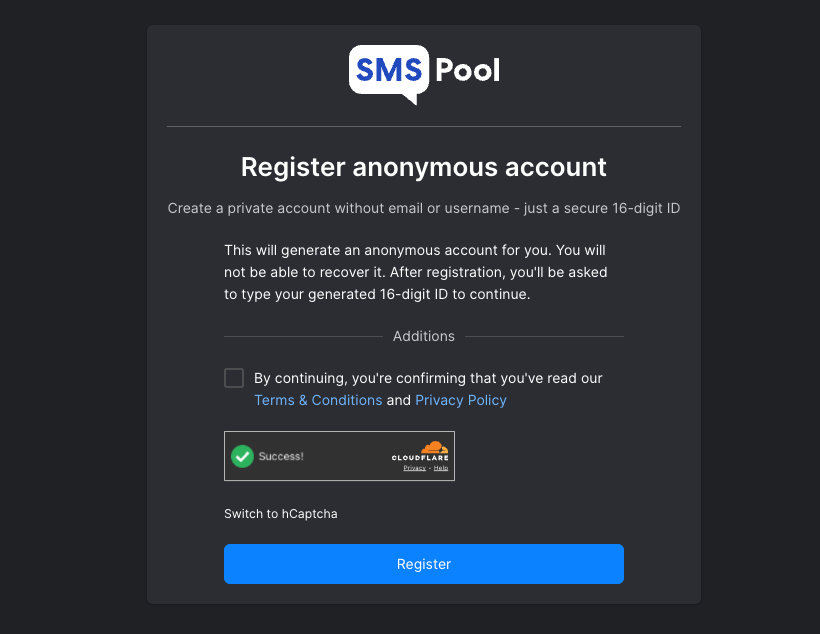
Task: Click the SMS Pool speech-bubble logo
Action: coord(388,72)
